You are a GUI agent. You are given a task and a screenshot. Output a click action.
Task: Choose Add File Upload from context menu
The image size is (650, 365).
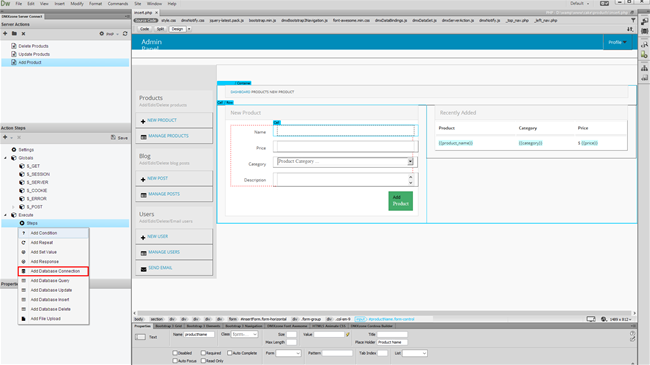pyautogui.click(x=46, y=319)
